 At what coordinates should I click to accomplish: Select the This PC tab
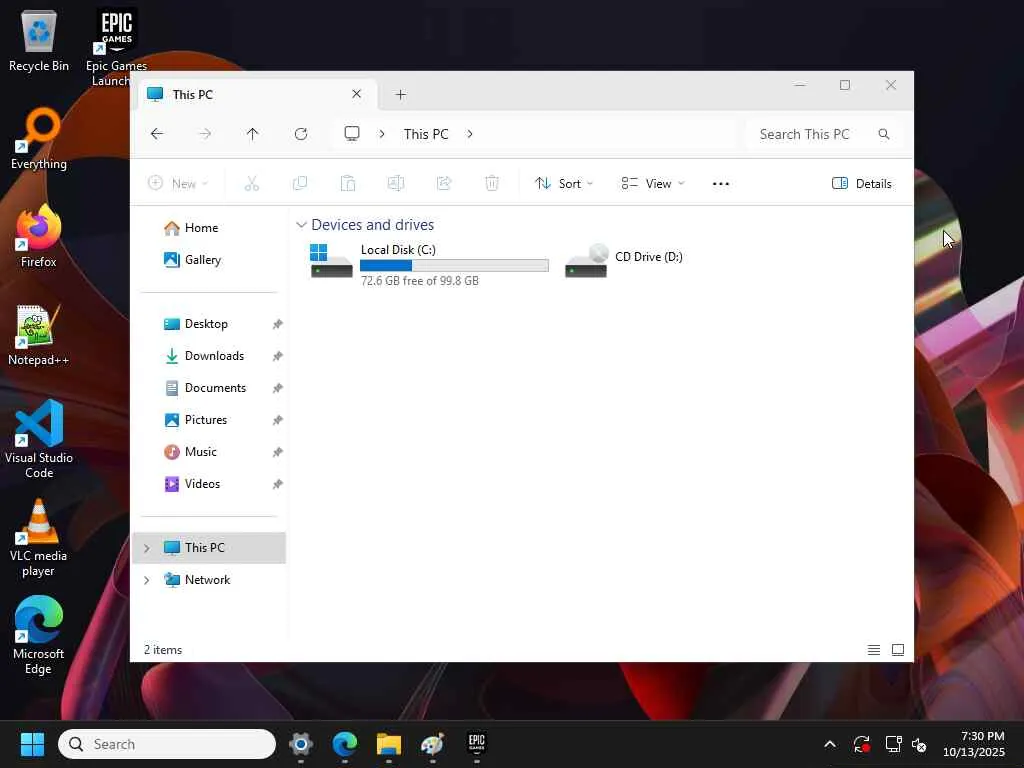[255, 95]
